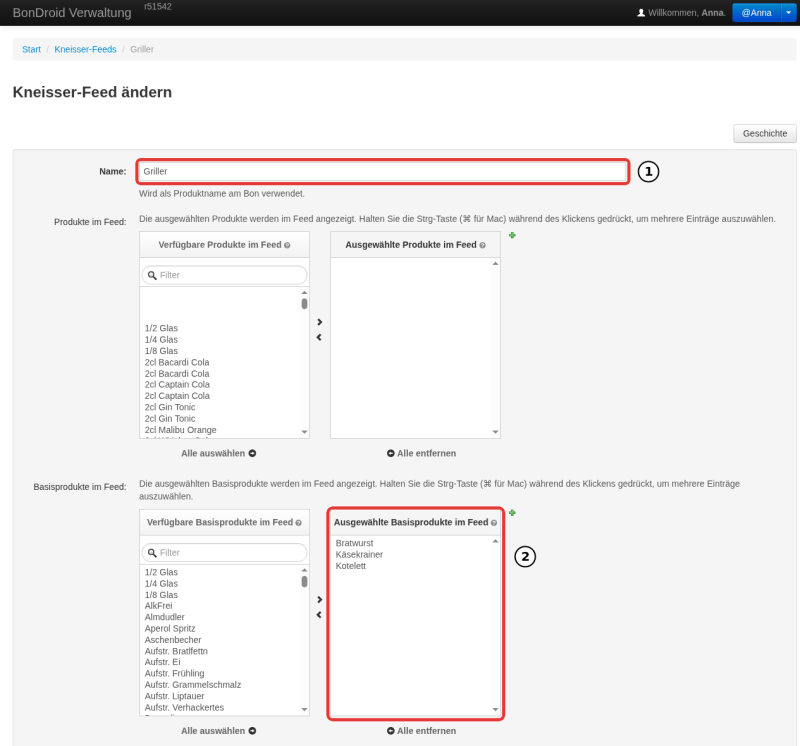Select Käsekrainer in selected base products
This screenshot has width=800, height=746.
(x=359, y=555)
